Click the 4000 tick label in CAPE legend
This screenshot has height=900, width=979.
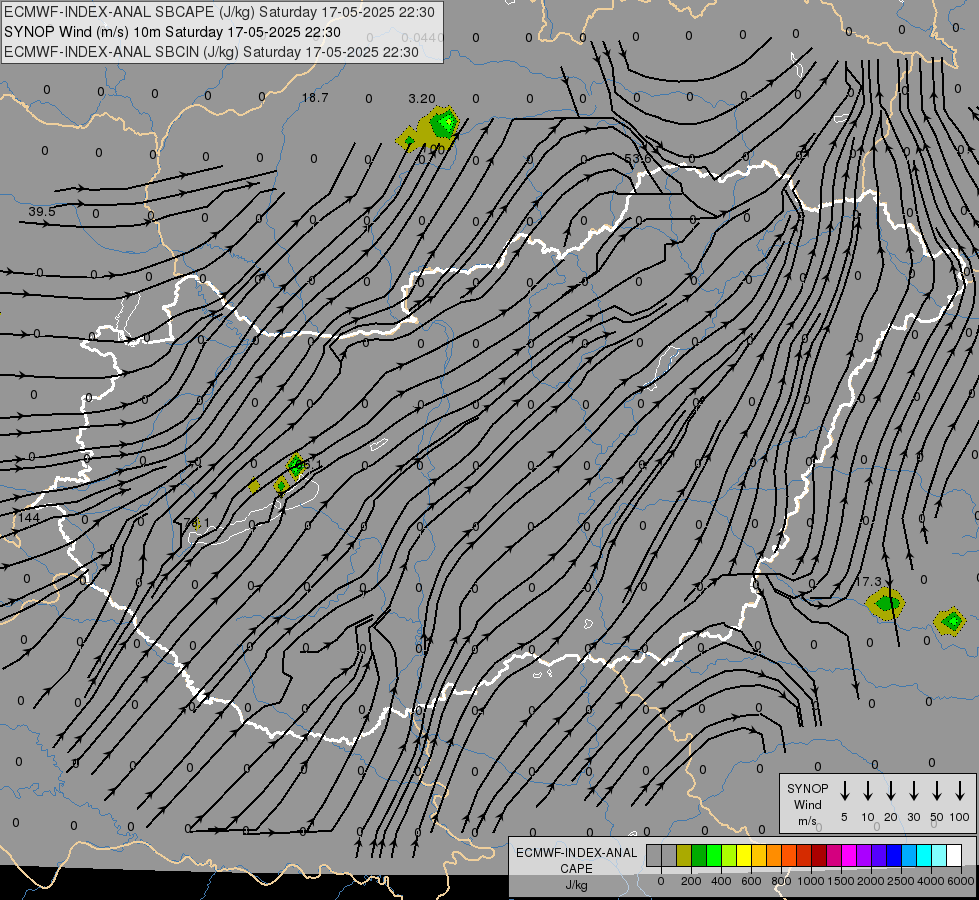click(931, 881)
